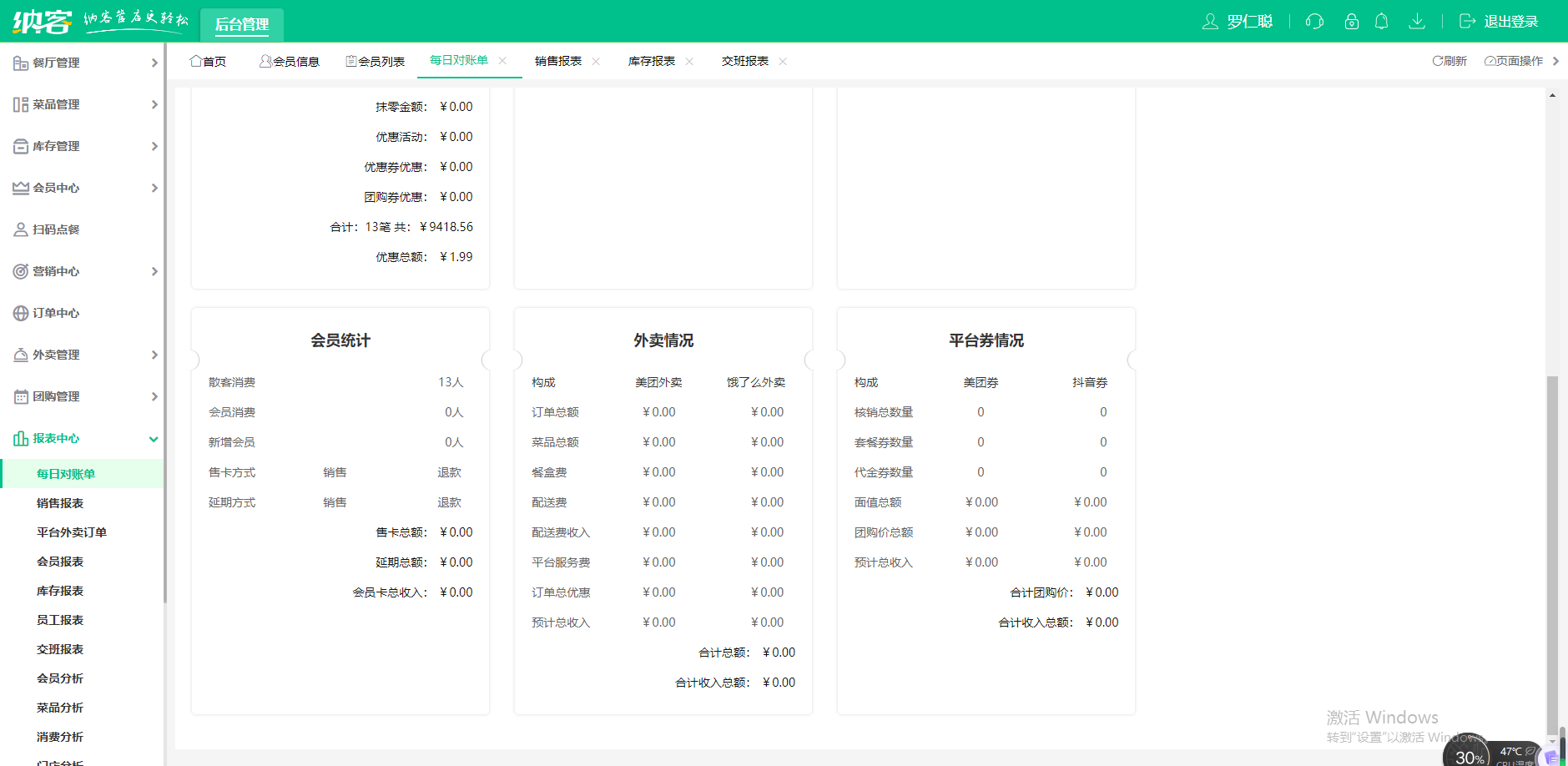Expand the 会员中心 sidebar menu
Viewport: 1568px width, 766px height.
[x=83, y=188]
